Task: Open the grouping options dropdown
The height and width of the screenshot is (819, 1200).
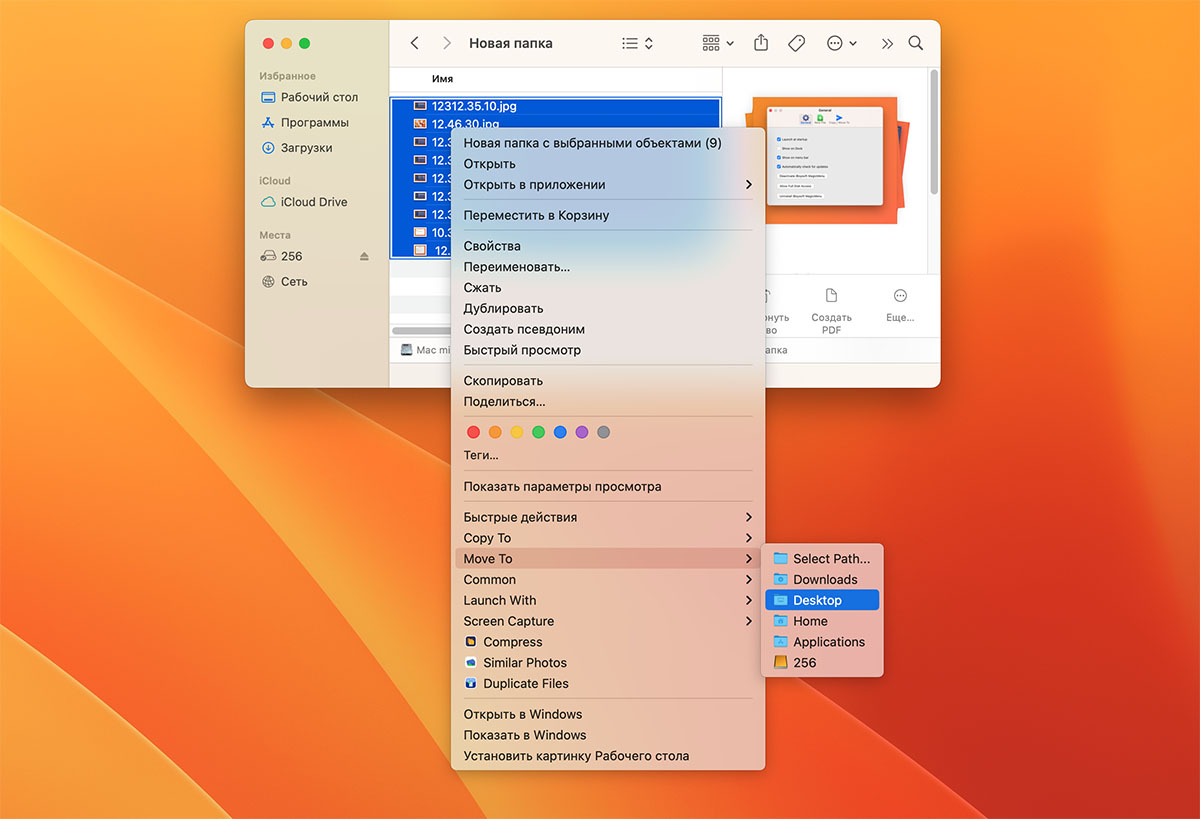Action: [x=717, y=43]
